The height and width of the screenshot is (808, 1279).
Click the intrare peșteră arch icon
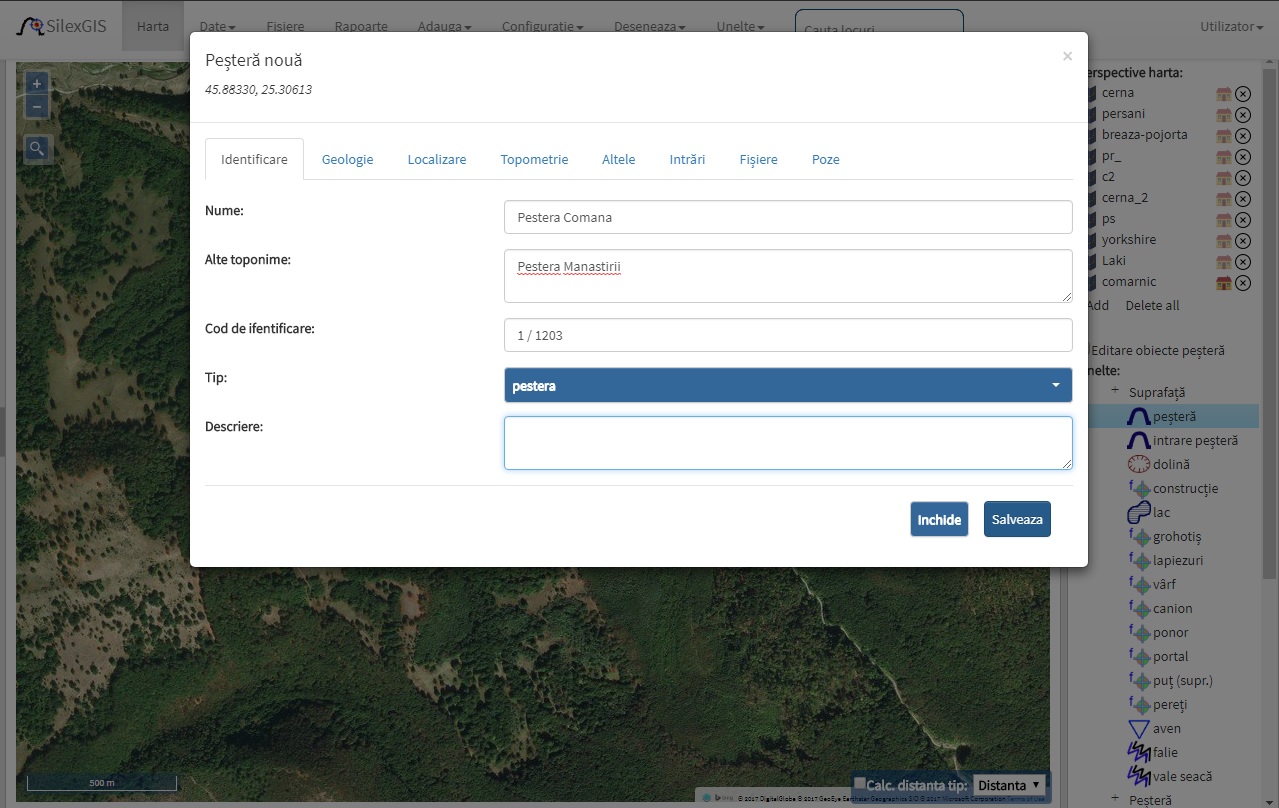[x=1138, y=440]
